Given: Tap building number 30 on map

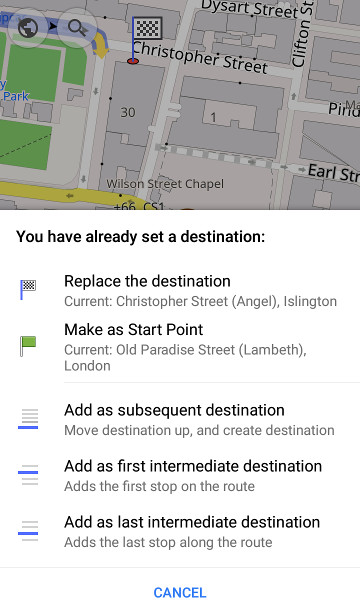Looking at the screenshot, I should coord(128,112).
